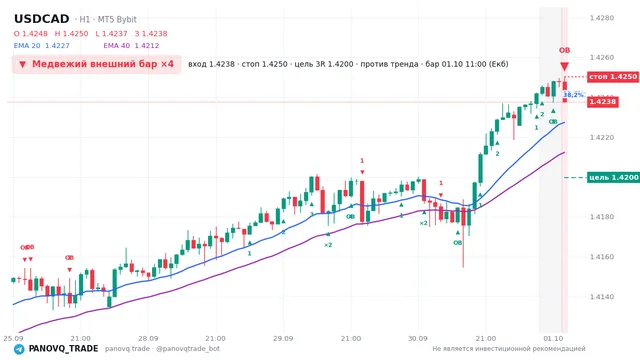Select the 'Медвежий внешний бар ×4' signal badge
640x360 pixels.
click(97, 64)
